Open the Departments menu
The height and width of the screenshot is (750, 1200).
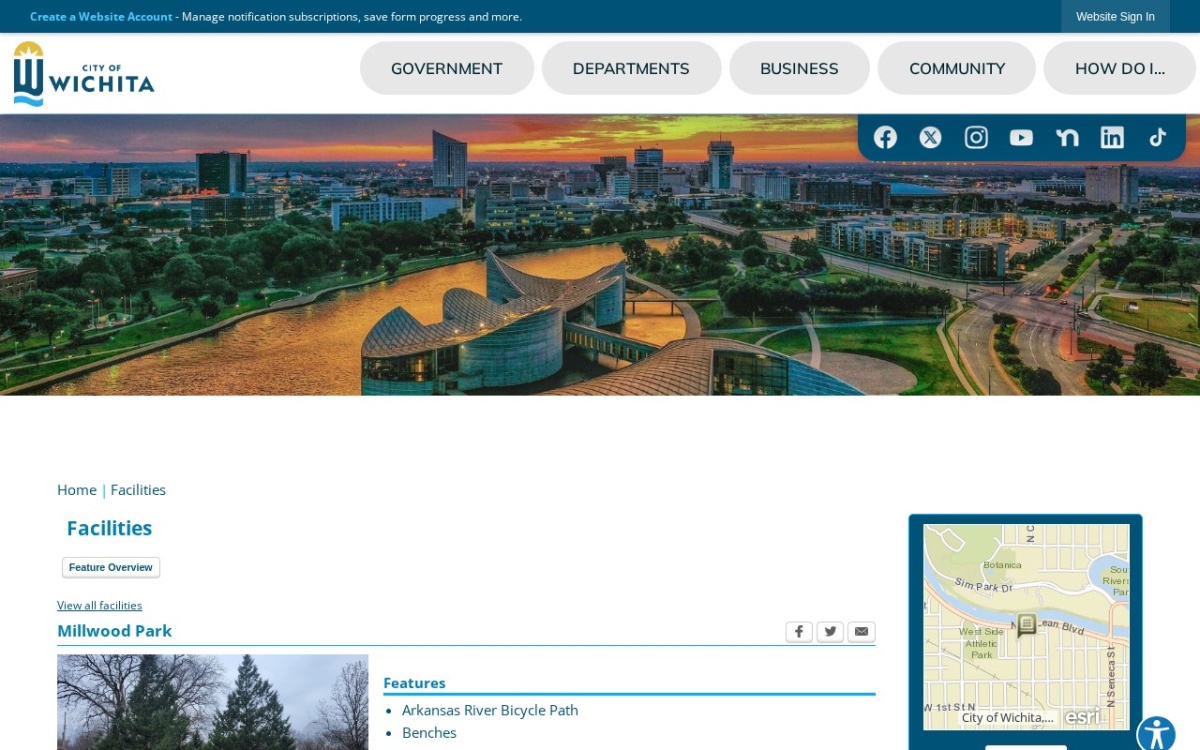631,68
